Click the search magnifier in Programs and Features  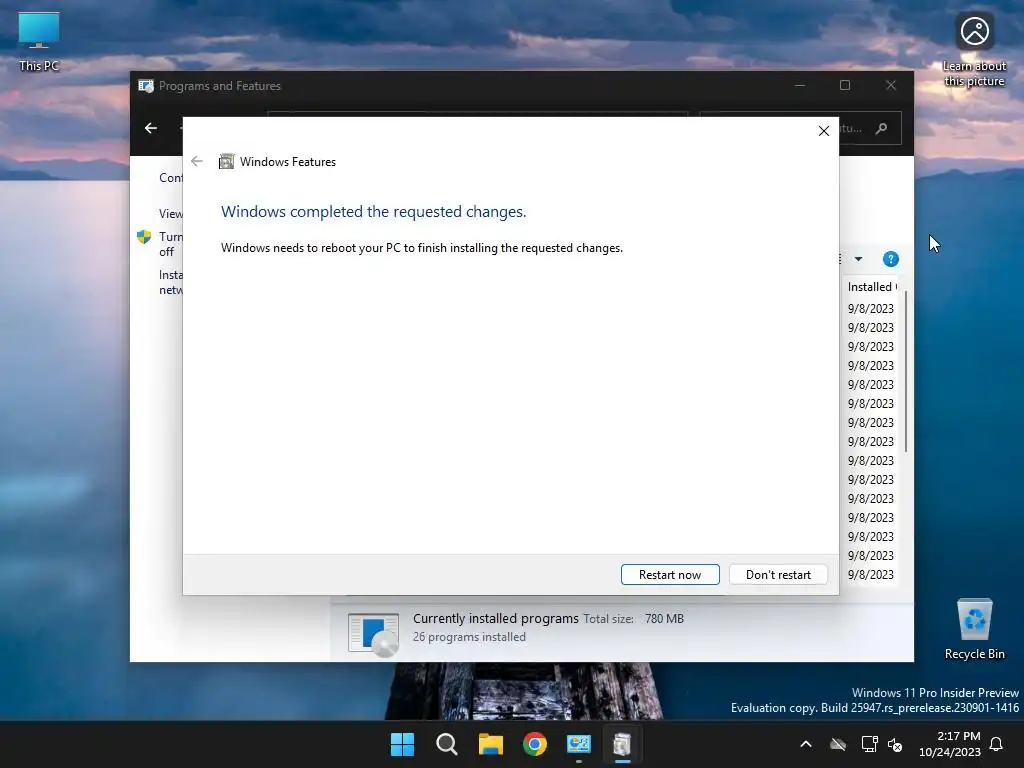882,128
